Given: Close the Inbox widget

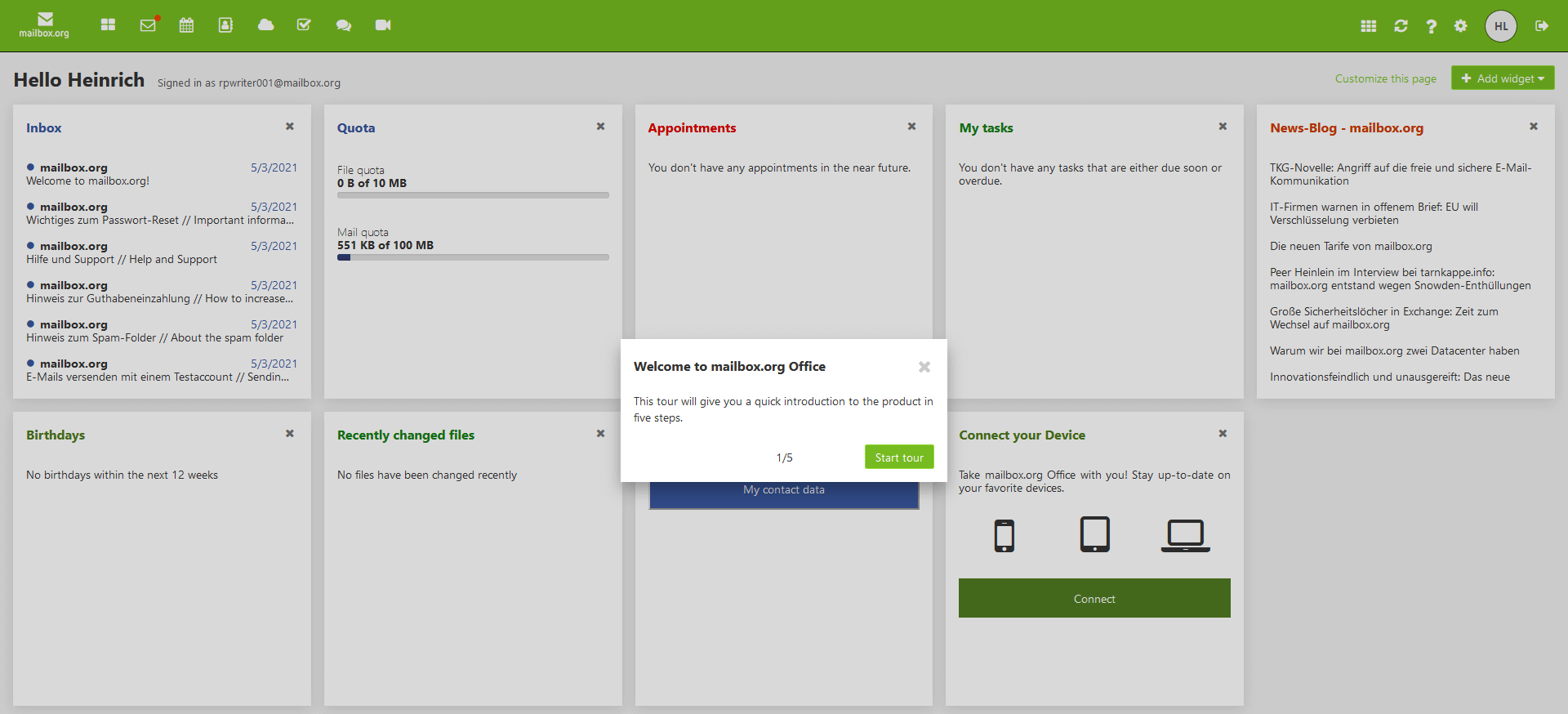Looking at the screenshot, I should click(x=290, y=127).
